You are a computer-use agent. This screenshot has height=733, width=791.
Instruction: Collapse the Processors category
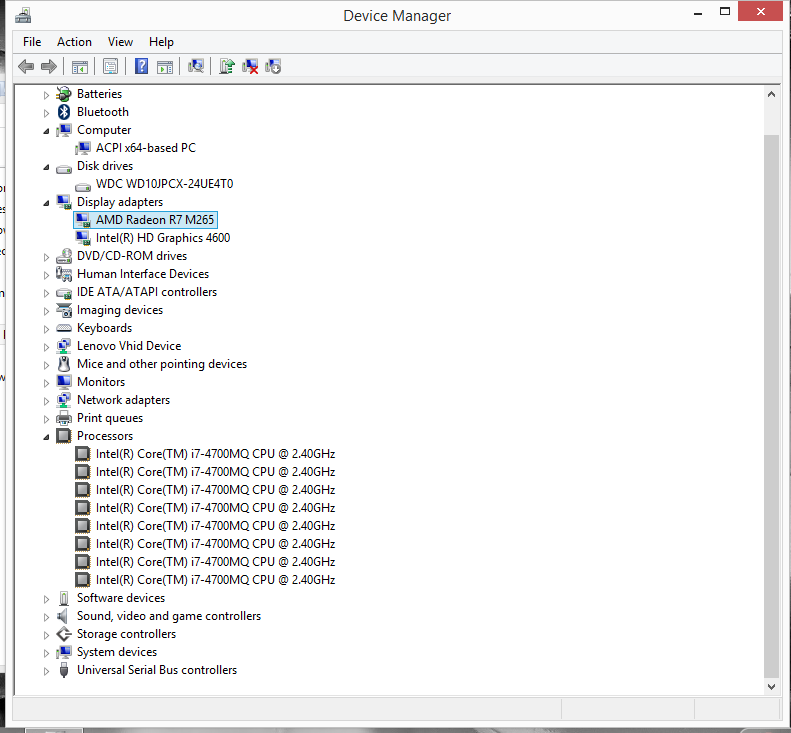click(x=46, y=437)
